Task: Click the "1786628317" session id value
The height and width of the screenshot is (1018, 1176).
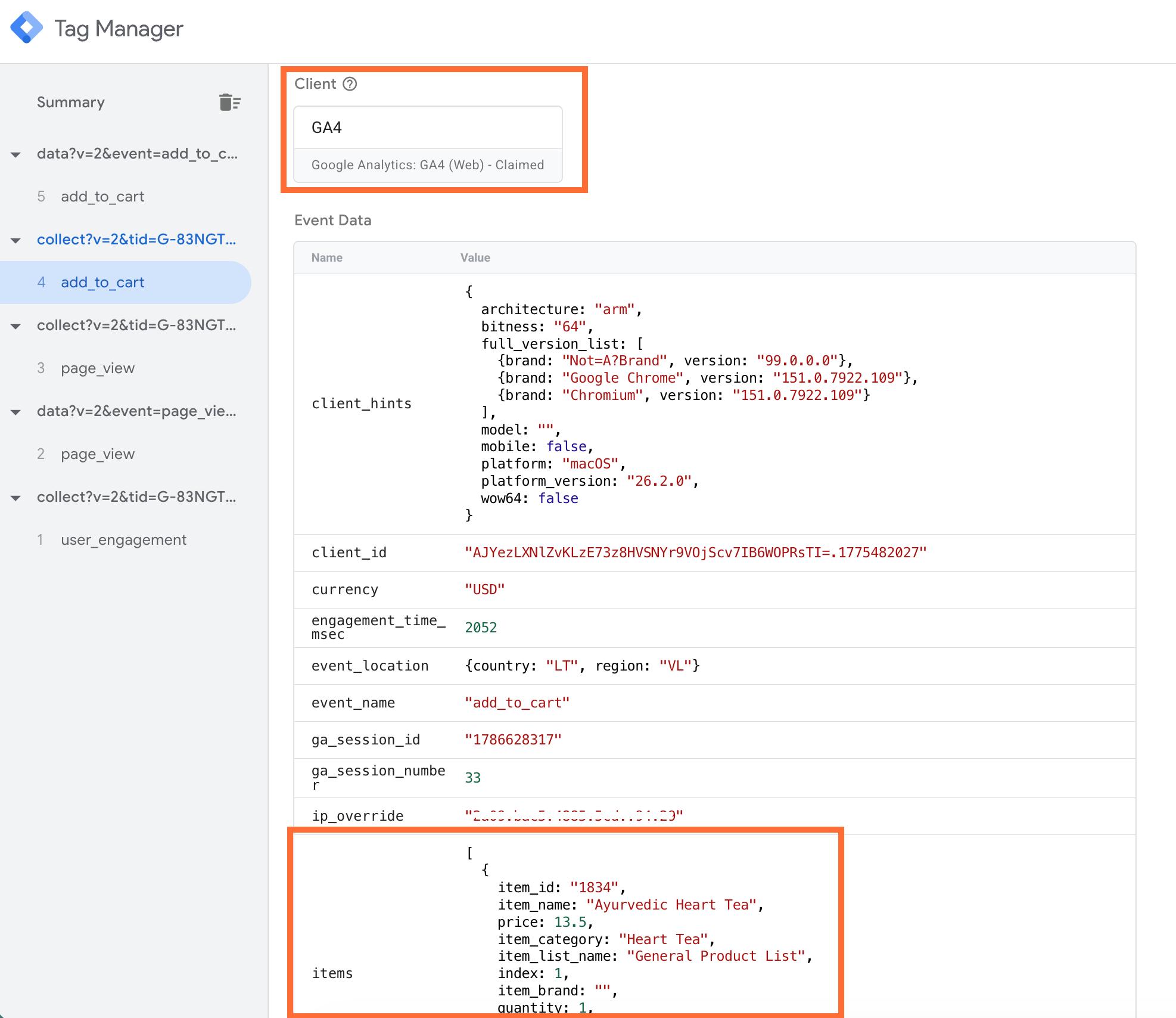Action: [513, 740]
